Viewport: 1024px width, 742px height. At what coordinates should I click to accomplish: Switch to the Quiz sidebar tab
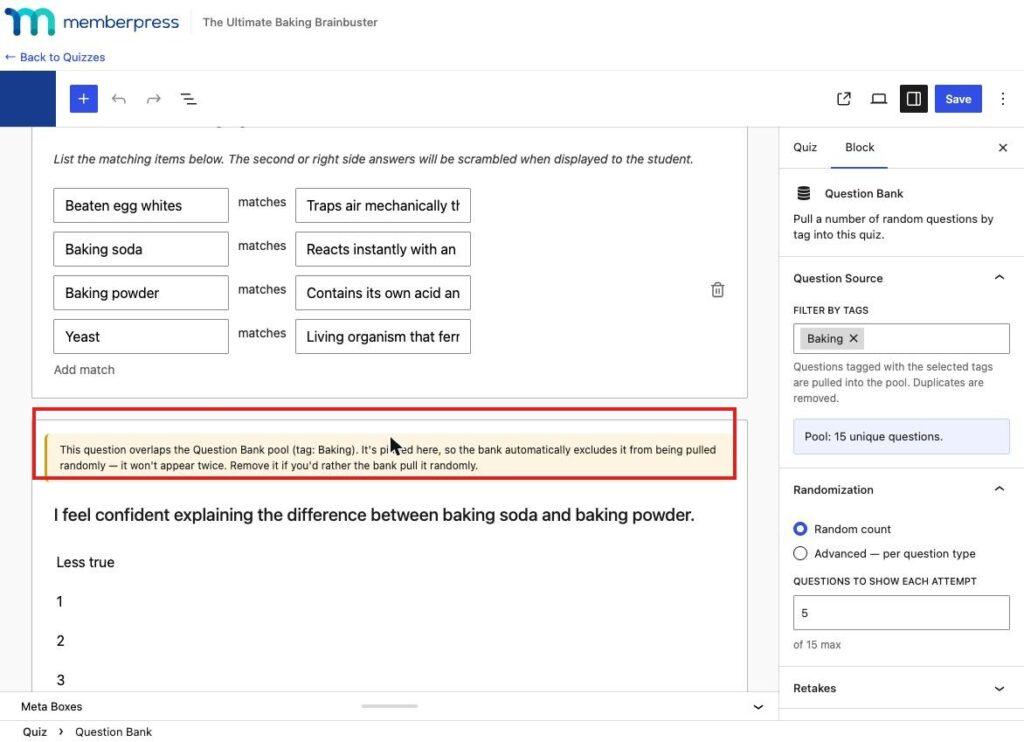click(x=805, y=147)
